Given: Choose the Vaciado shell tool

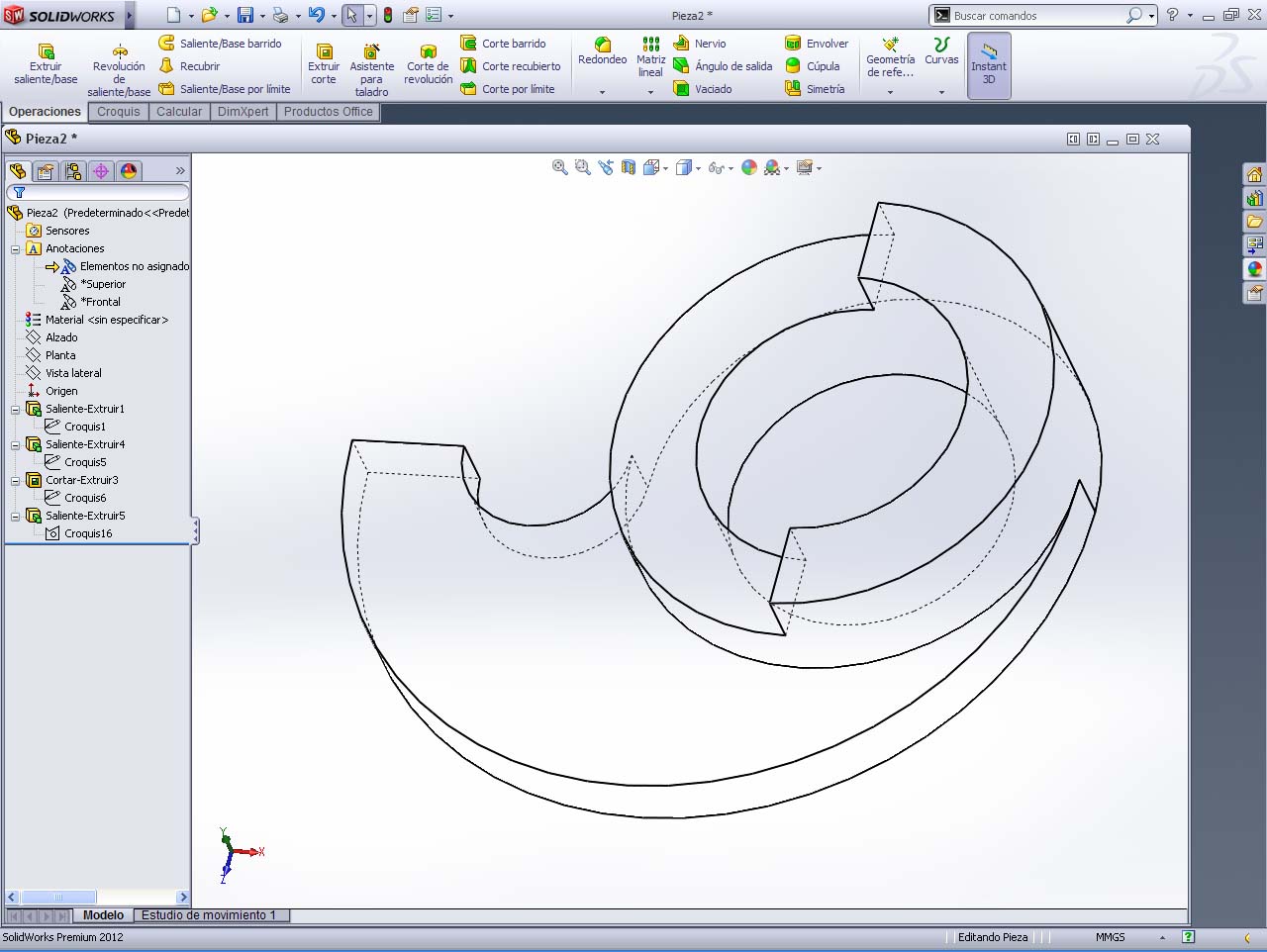Looking at the screenshot, I should pos(703,89).
